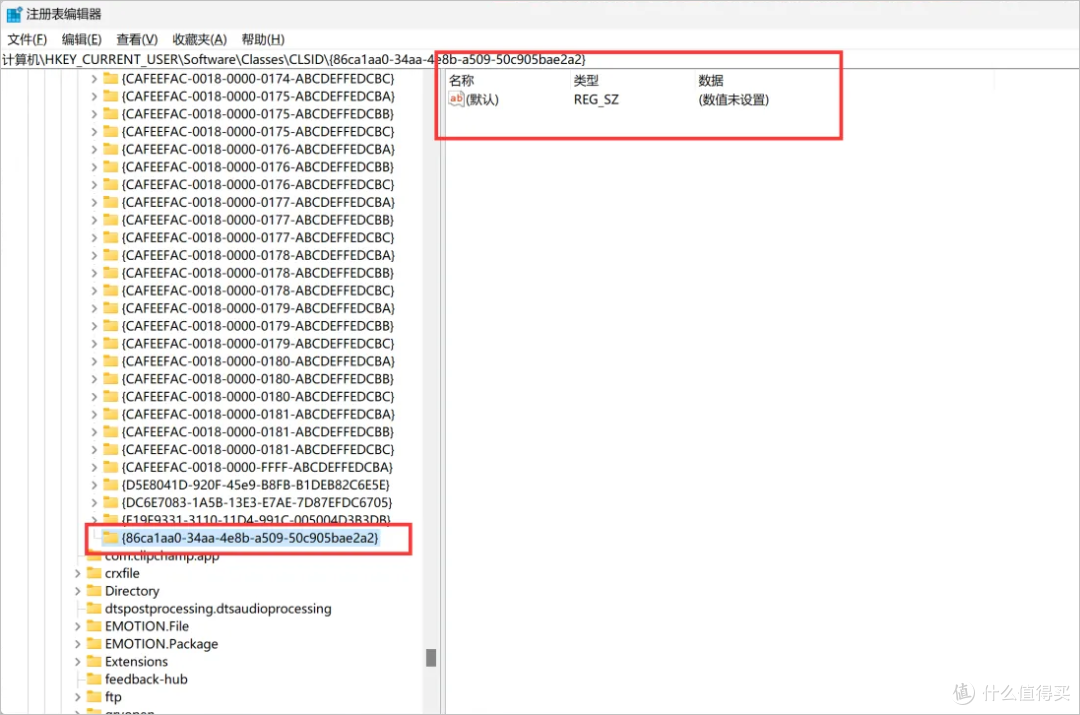Click folder icon of CAFEEFAC-0018-0000-0177-ABCDEFFEDCBA
Viewport: 1080px width, 715px height.
coord(110,202)
